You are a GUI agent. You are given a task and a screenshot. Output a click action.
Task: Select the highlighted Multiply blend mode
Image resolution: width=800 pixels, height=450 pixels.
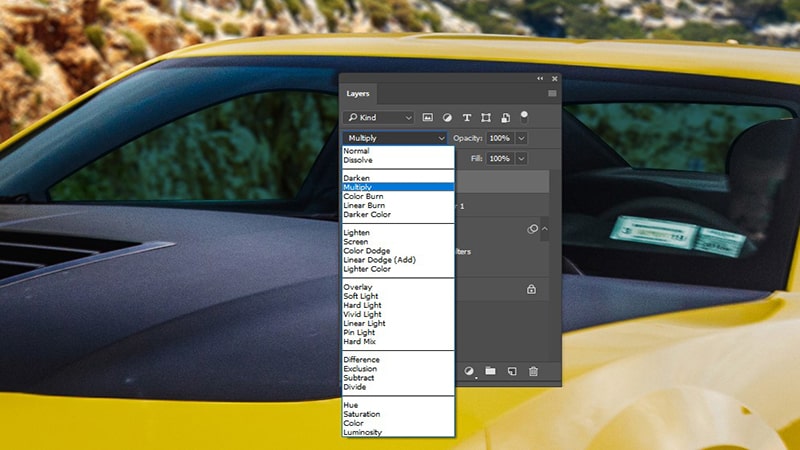pos(398,187)
